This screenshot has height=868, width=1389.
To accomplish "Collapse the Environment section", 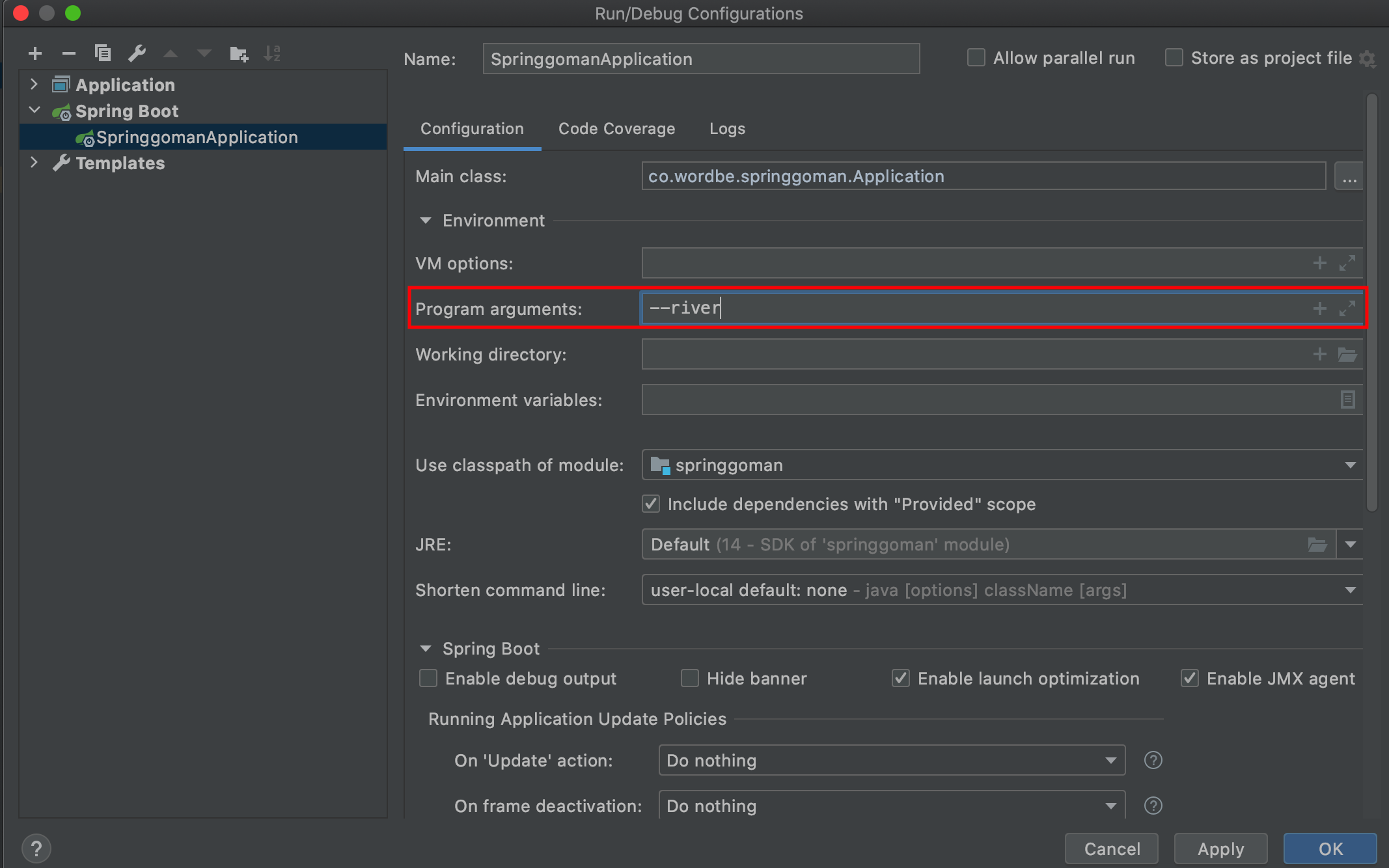I will [426, 221].
